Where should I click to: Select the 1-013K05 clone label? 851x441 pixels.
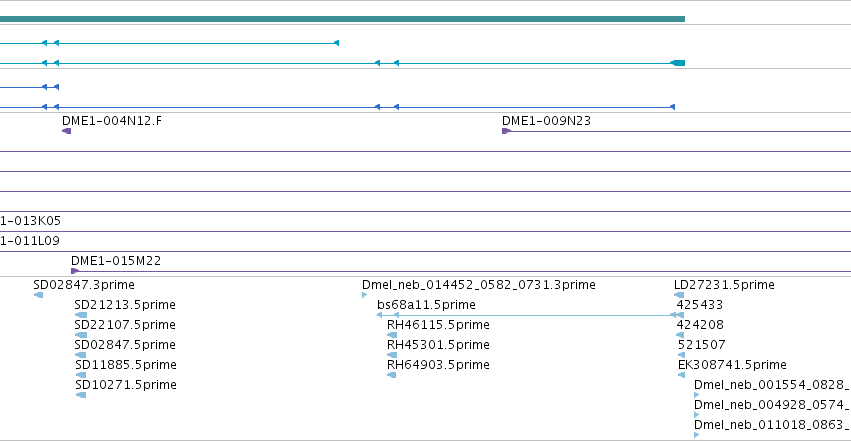coord(30,221)
